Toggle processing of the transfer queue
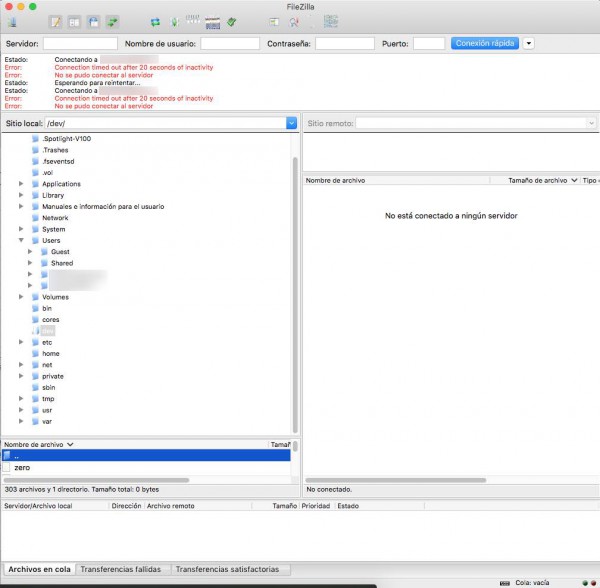600x588 pixels. pyautogui.click(x=174, y=22)
